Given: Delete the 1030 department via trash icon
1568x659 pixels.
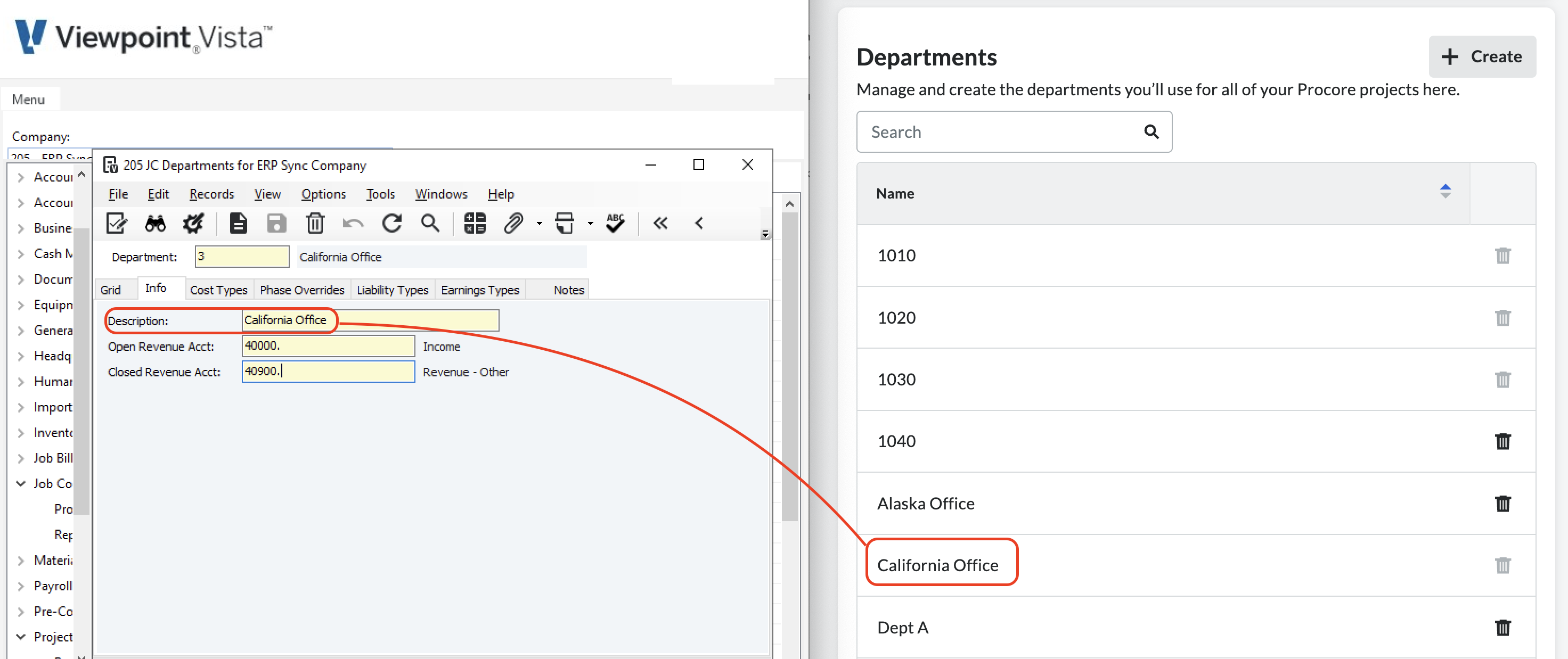Looking at the screenshot, I should click(1502, 380).
